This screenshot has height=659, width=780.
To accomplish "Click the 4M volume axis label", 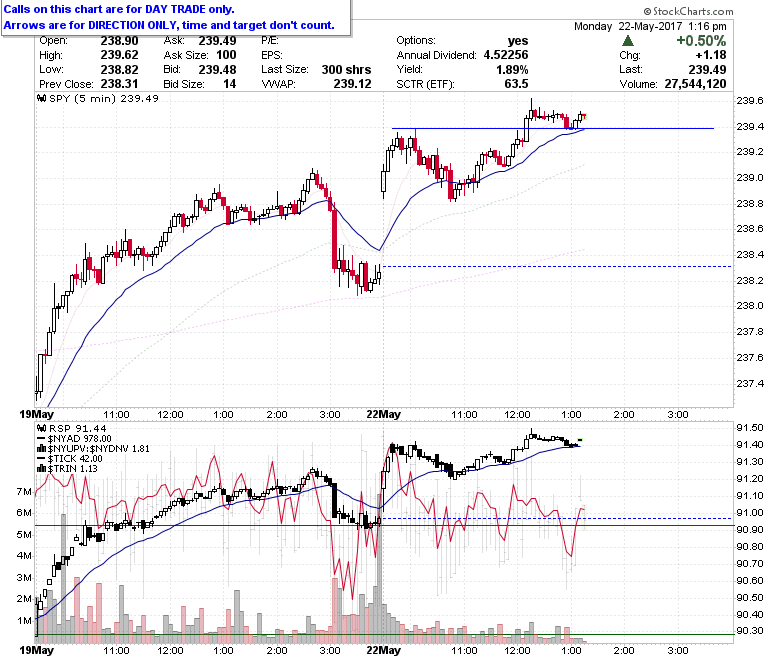I will coord(24,556).
